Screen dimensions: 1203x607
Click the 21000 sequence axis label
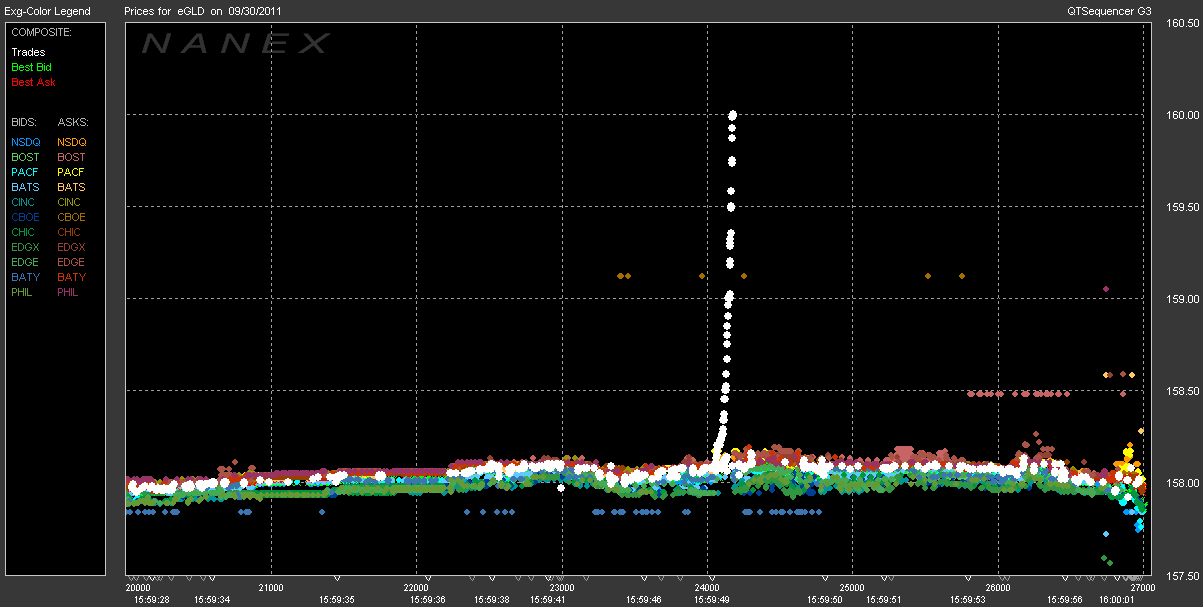pos(272,588)
